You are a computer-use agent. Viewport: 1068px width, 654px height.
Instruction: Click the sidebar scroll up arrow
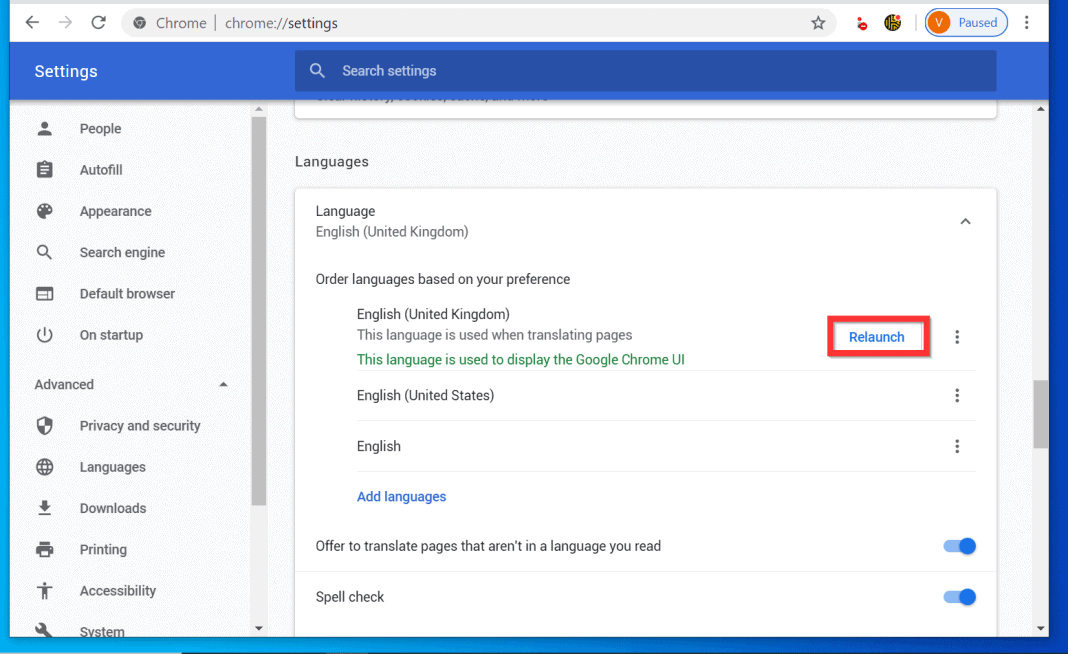[x=258, y=109]
